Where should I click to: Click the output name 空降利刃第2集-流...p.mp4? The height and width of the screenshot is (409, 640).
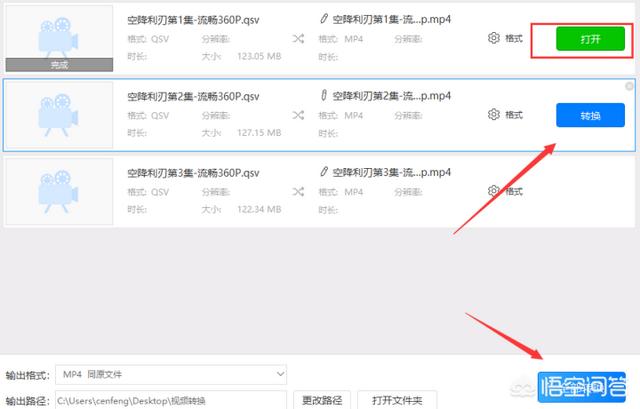point(391,96)
